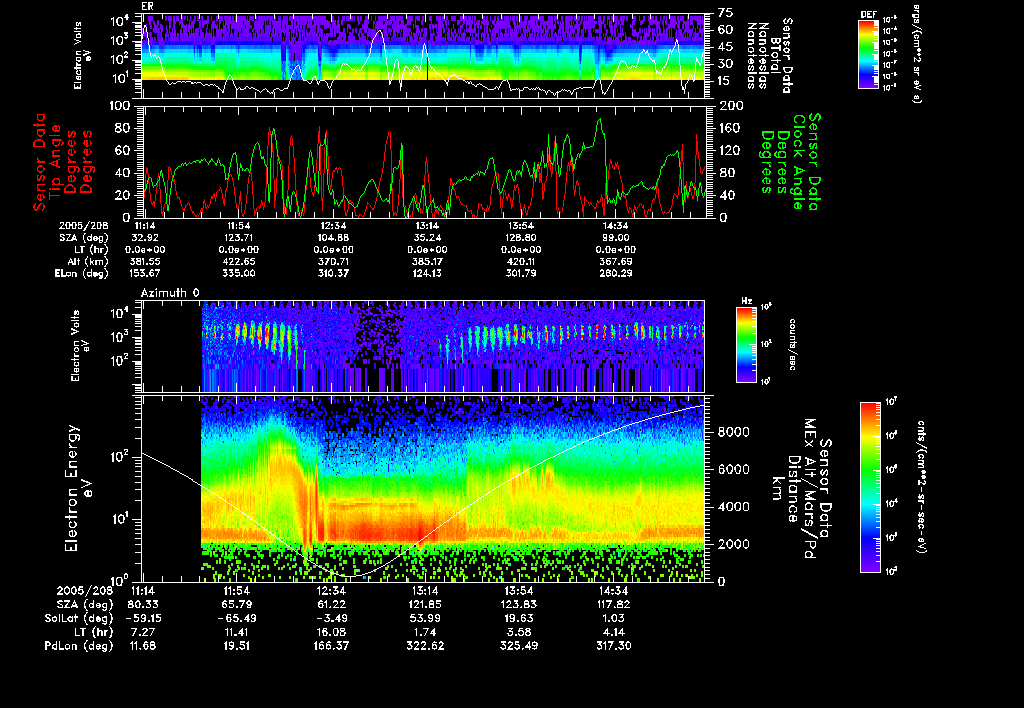The height and width of the screenshot is (708, 1024).
Task: Click the 8000 km distance axis tick
Action: point(733,432)
